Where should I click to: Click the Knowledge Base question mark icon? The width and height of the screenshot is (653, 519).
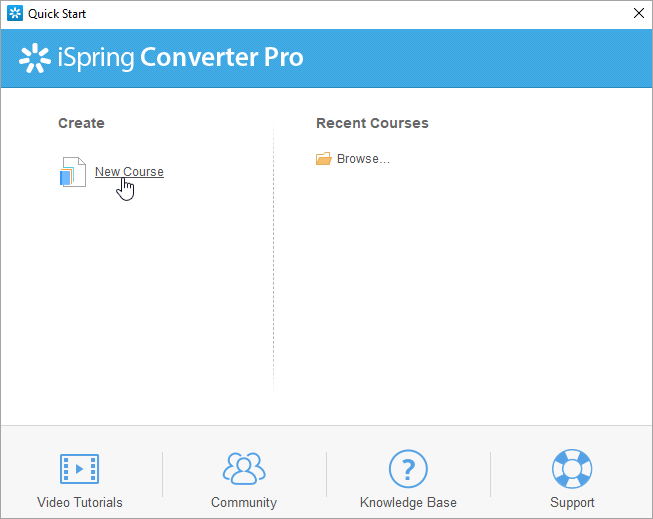(x=408, y=469)
